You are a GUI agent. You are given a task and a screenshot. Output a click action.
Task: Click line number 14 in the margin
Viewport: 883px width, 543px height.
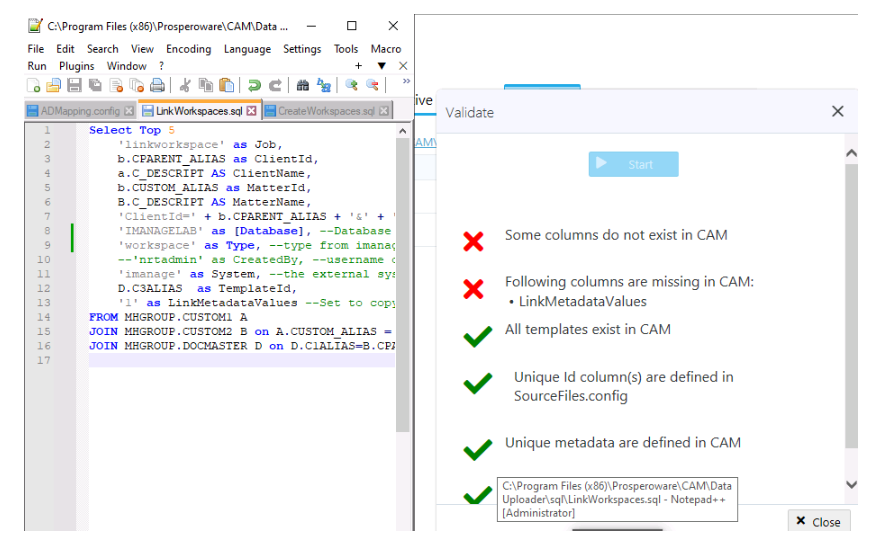[x=44, y=317]
